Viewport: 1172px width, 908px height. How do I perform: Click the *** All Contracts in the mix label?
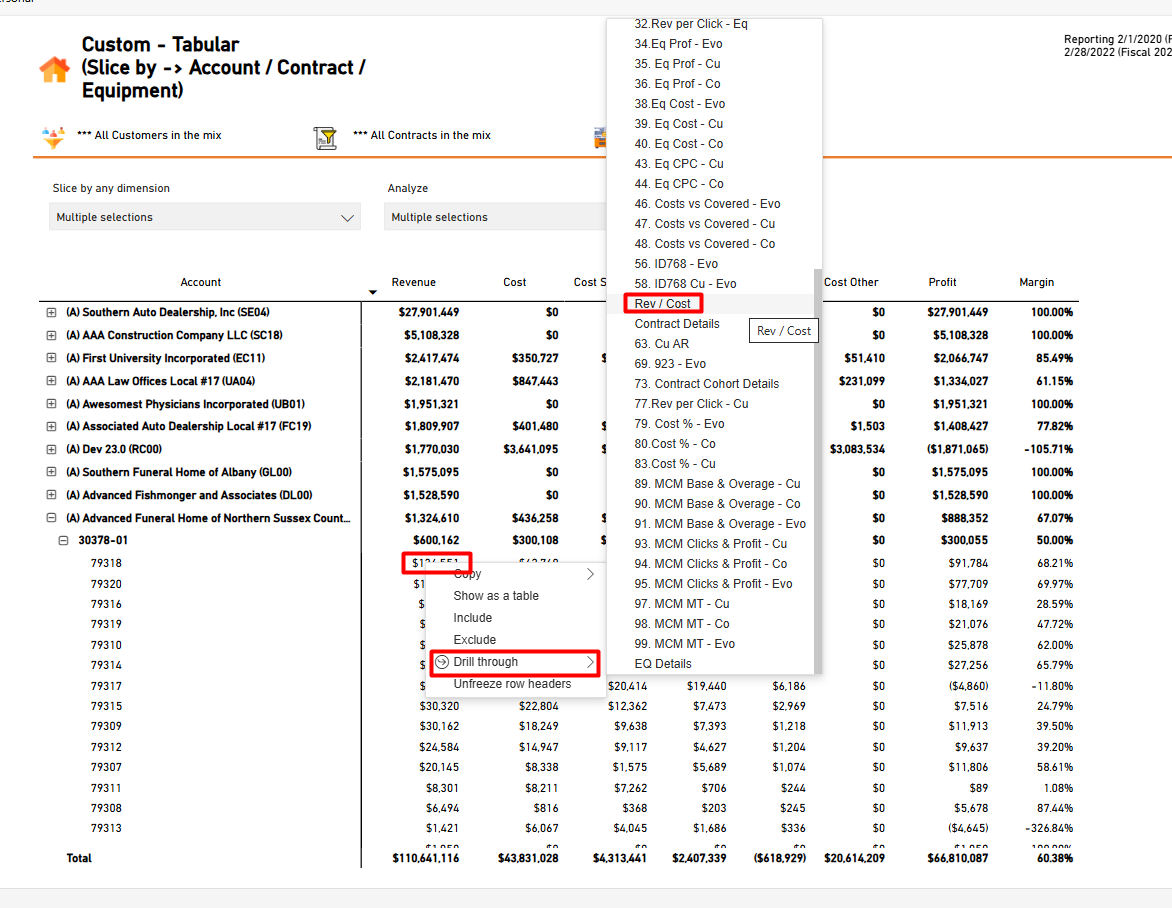422,135
